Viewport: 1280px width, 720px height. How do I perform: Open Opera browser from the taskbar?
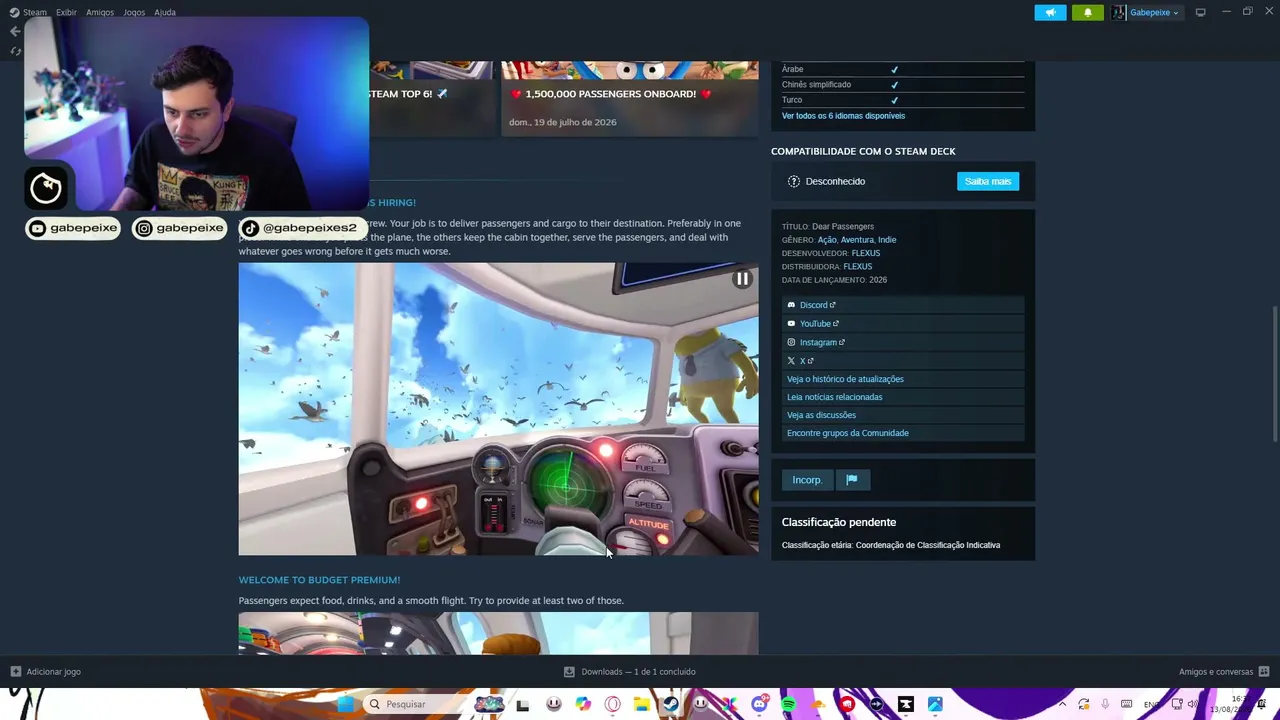(612, 704)
